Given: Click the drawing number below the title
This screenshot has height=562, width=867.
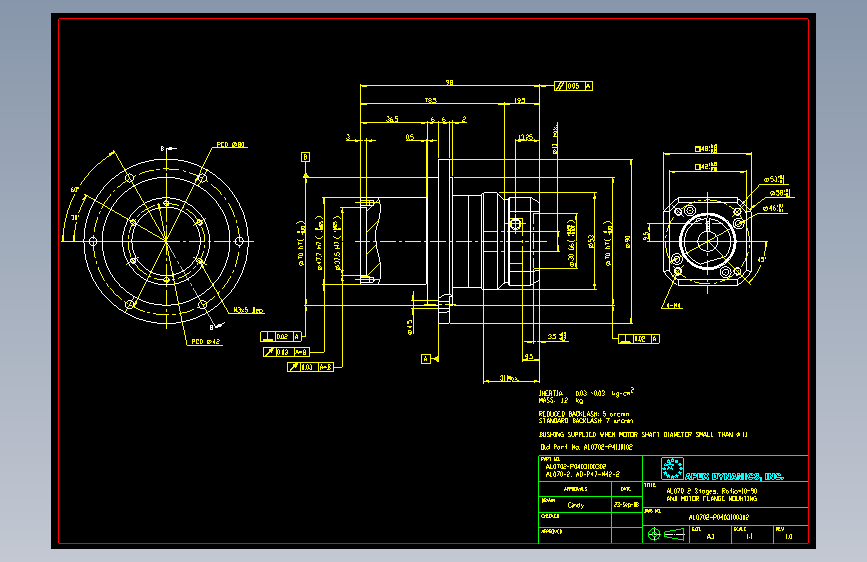Looking at the screenshot, I should (x=719, y=518).
